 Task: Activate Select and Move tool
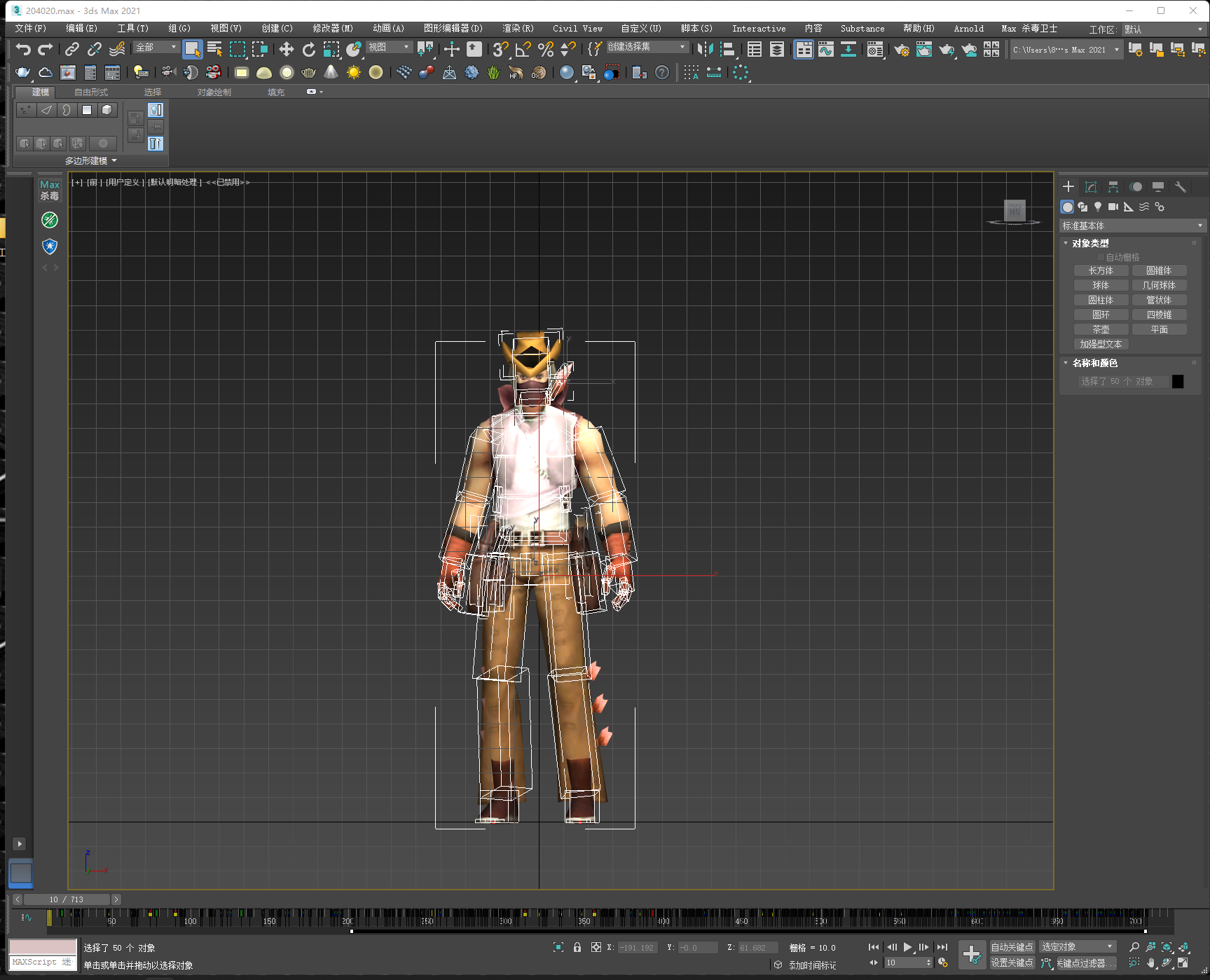[287, 49]
